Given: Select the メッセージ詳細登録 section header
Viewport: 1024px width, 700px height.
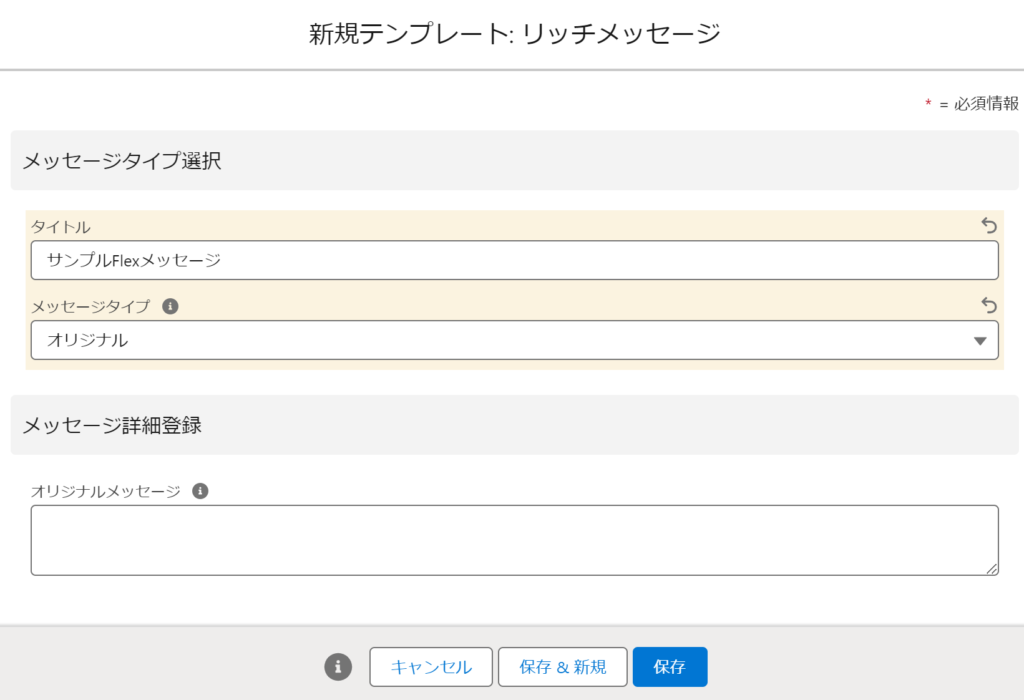Looking at the screenshot, I should click(112, 425).
